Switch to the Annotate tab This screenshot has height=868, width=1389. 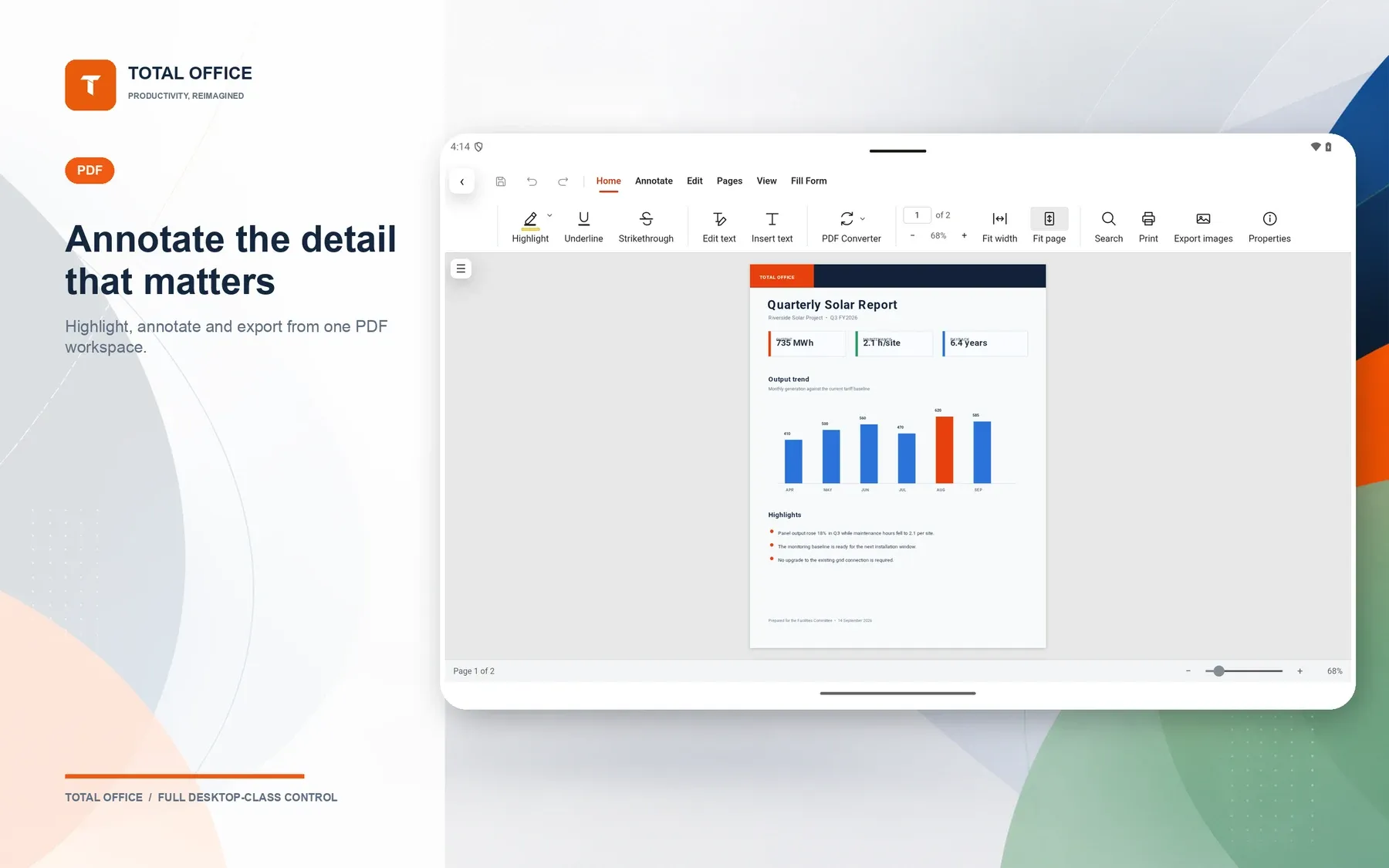pyautogui.click(x=654, y=181)
